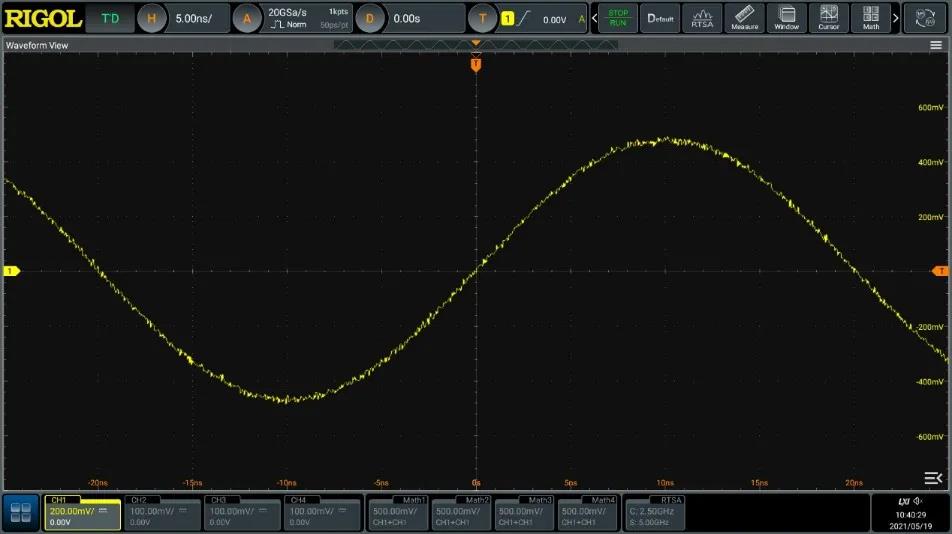952x534 pixels.
Task: Toggle the CH3 channel tab
Action: [242, 513]
